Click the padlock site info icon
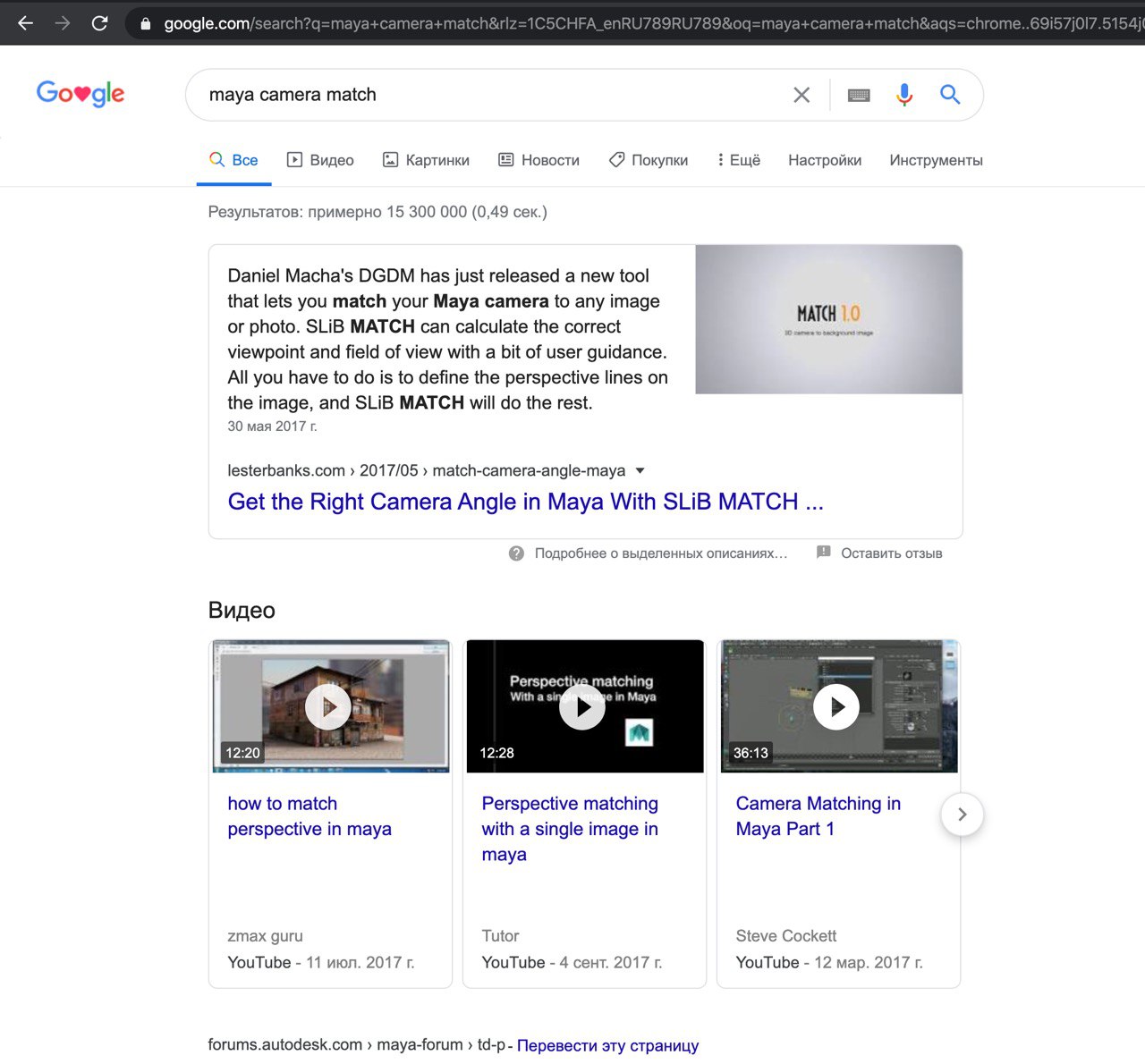 (x=146, y=24)
